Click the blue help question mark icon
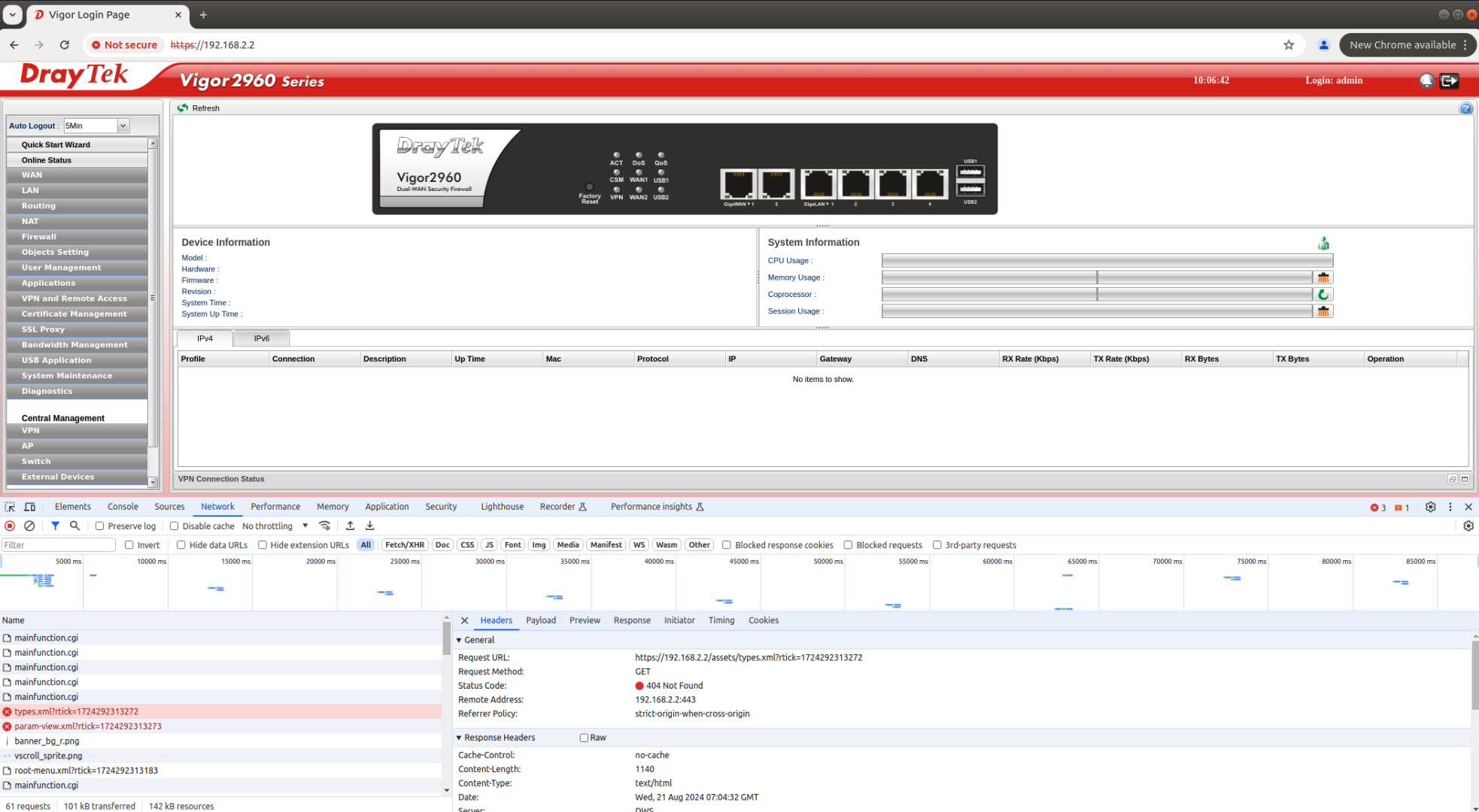 pos(1465,108)
